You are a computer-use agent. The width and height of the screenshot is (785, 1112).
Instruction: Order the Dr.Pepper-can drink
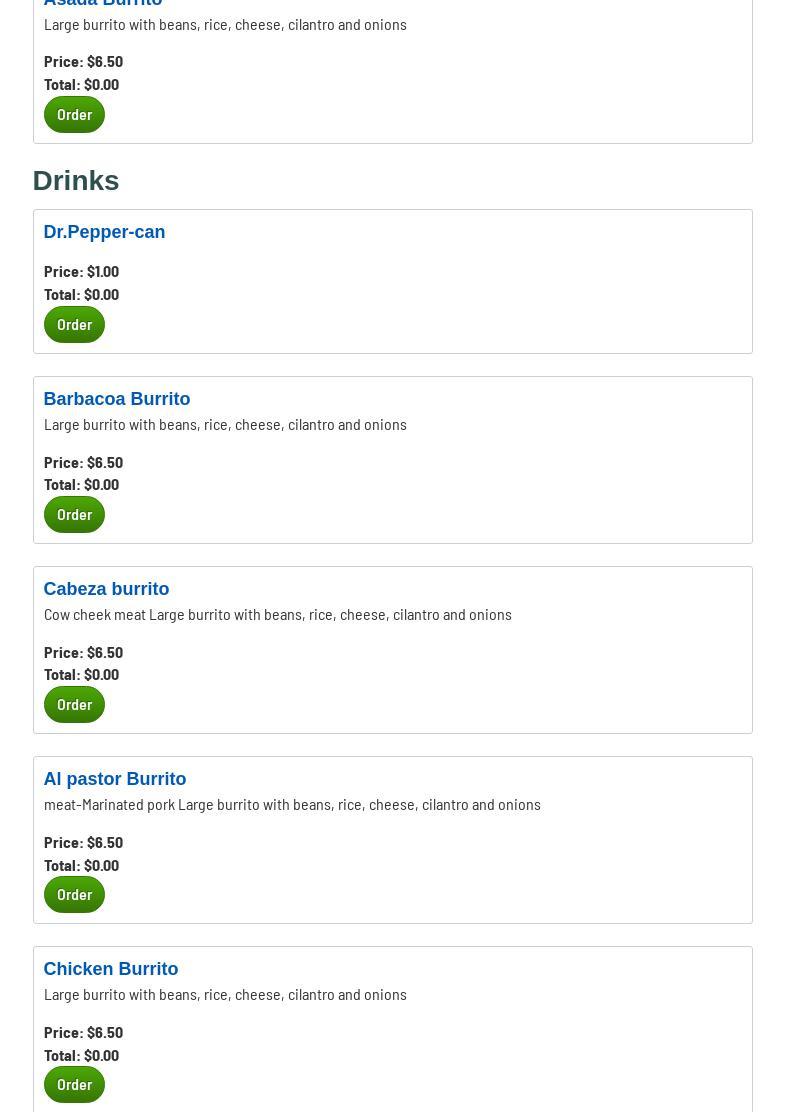point(74,324)
